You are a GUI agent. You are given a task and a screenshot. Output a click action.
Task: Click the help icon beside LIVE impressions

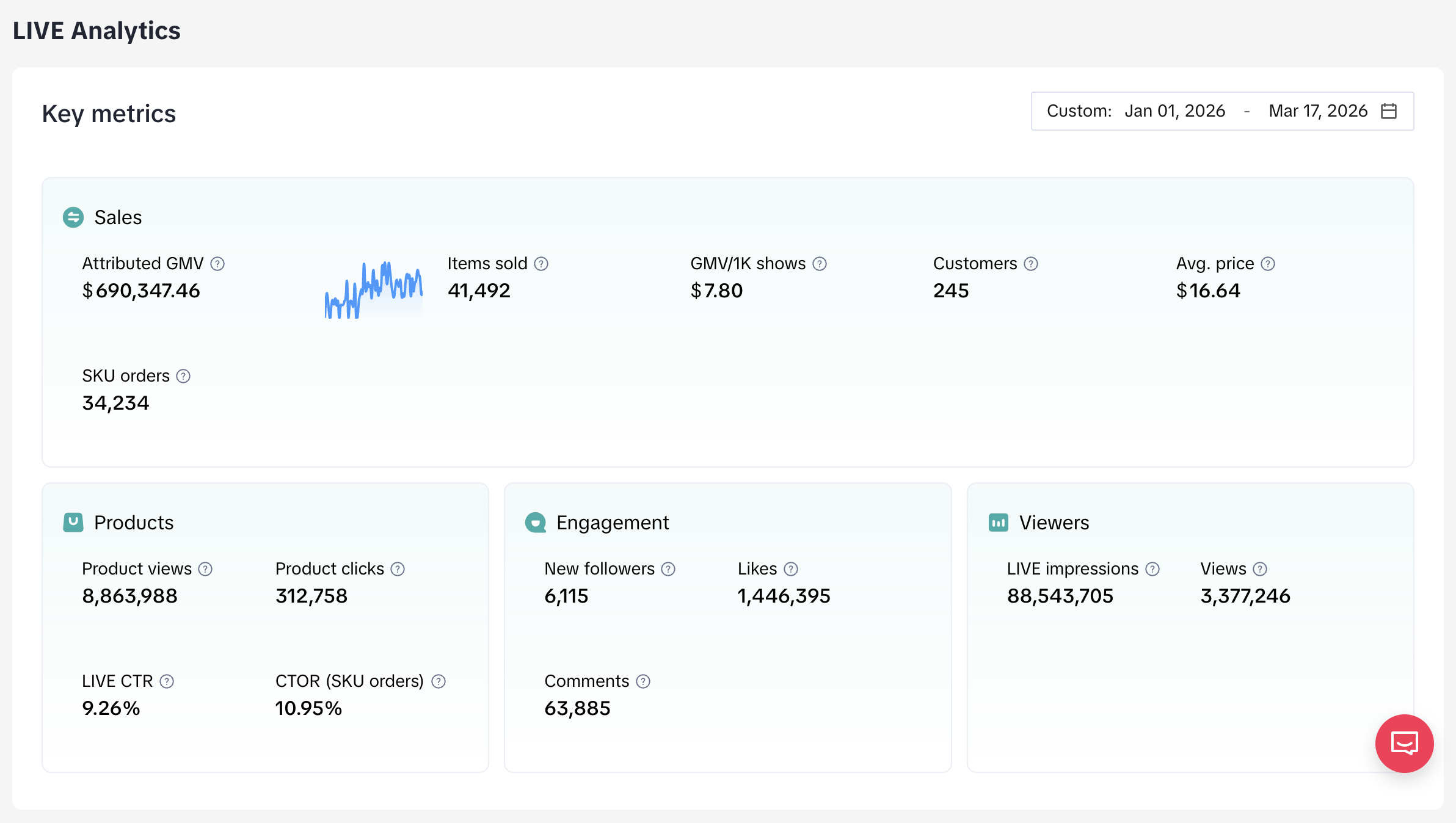(1152, 569)
